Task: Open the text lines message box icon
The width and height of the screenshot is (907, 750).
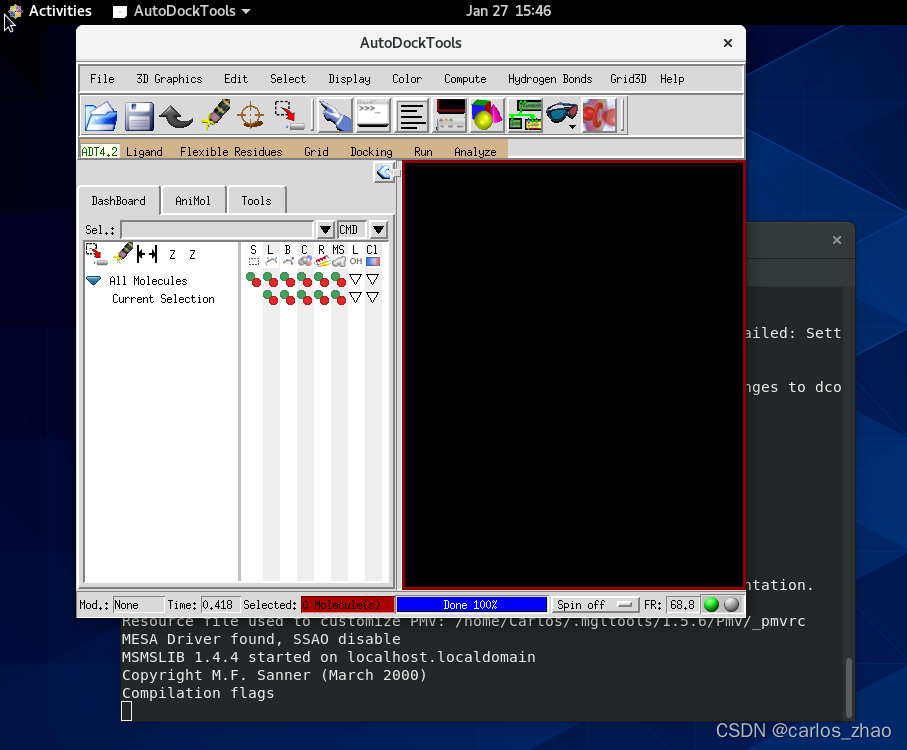Action: [411, 115]
